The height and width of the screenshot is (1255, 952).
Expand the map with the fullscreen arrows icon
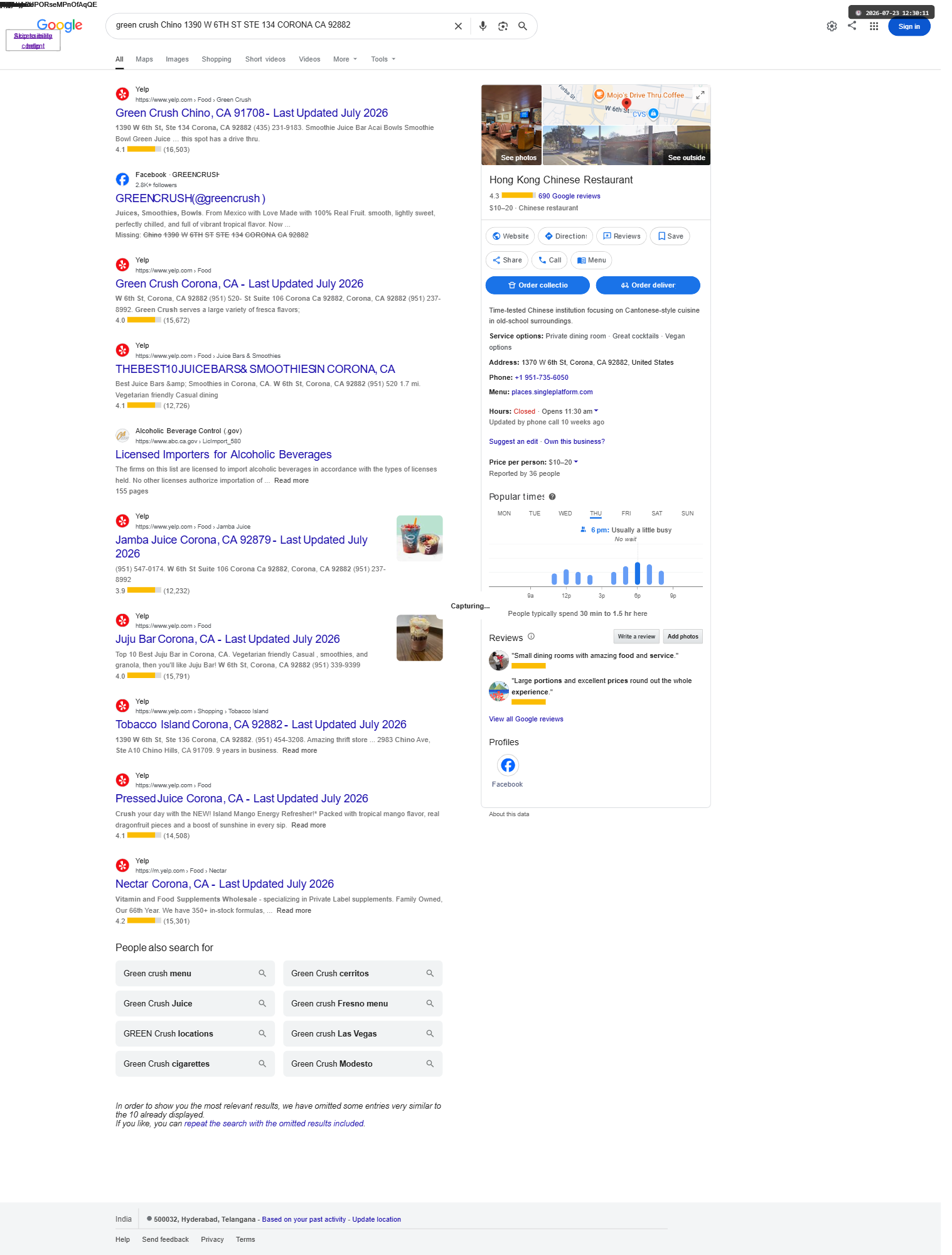tap(700, 95)
